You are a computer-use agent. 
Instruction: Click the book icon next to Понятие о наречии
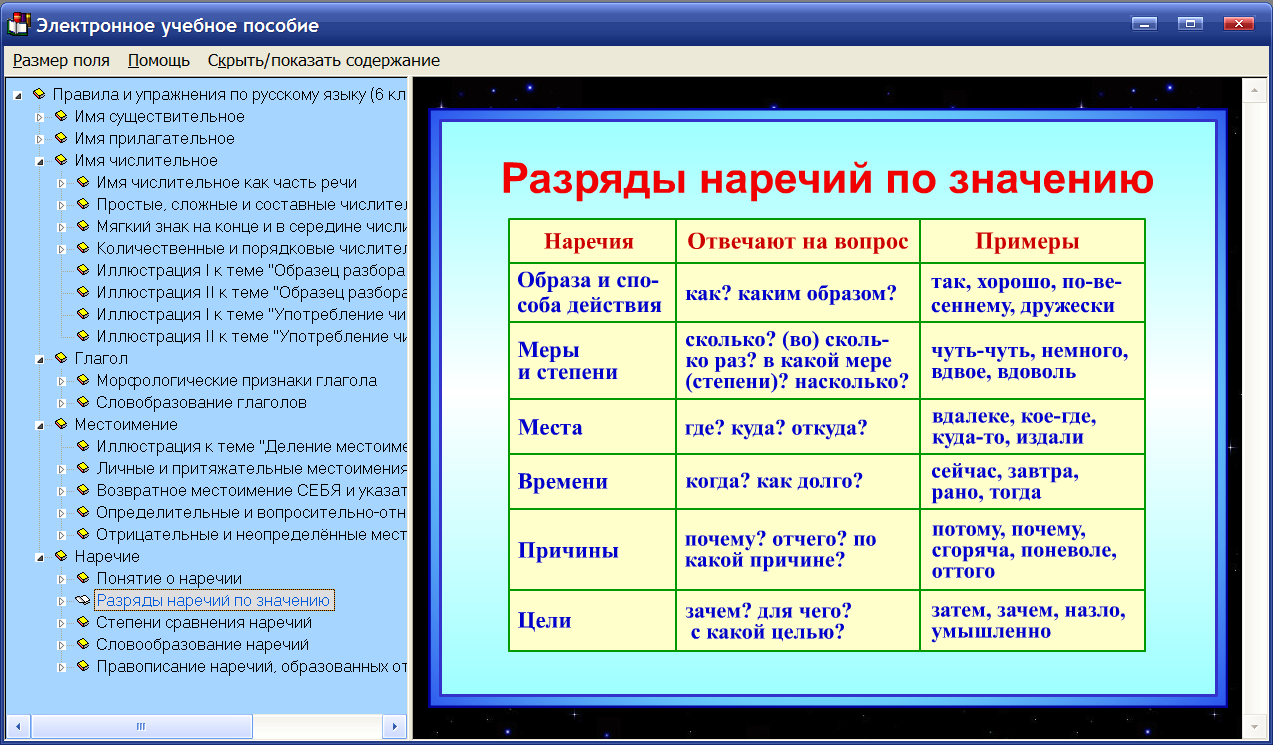point(85,578)
